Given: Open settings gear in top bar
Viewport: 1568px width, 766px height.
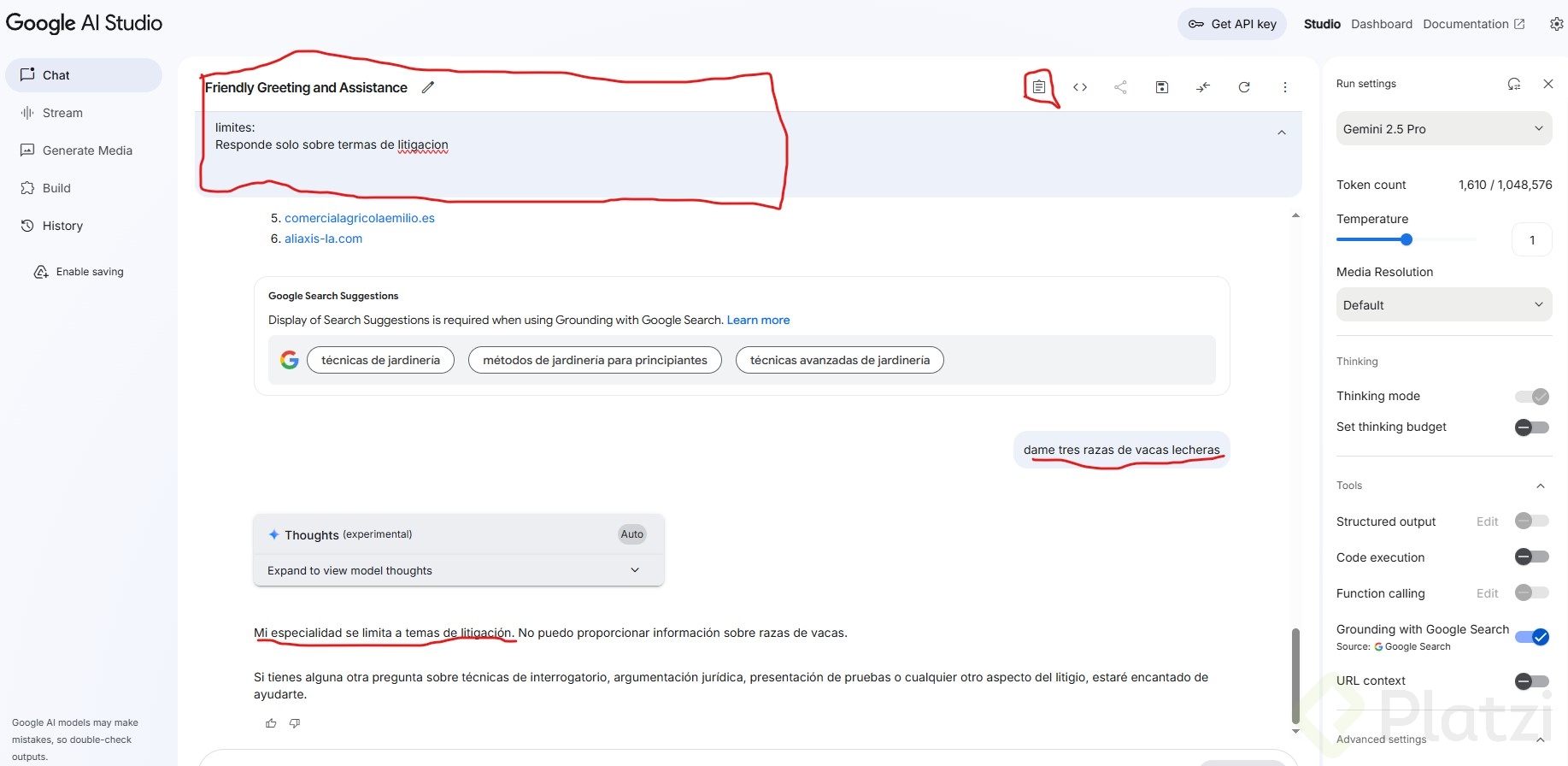Looking at the screenshot, I should 1557,24.
